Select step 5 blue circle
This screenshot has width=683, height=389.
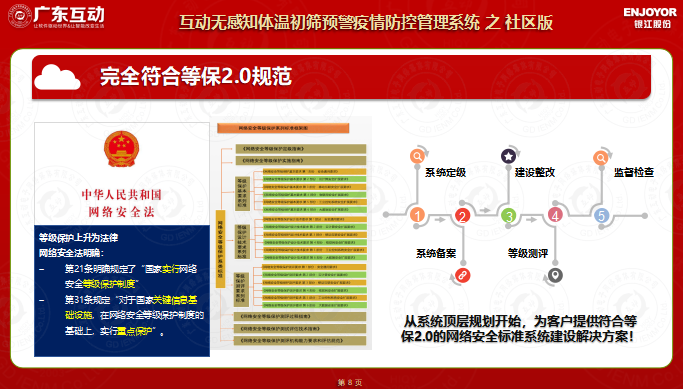601,215
